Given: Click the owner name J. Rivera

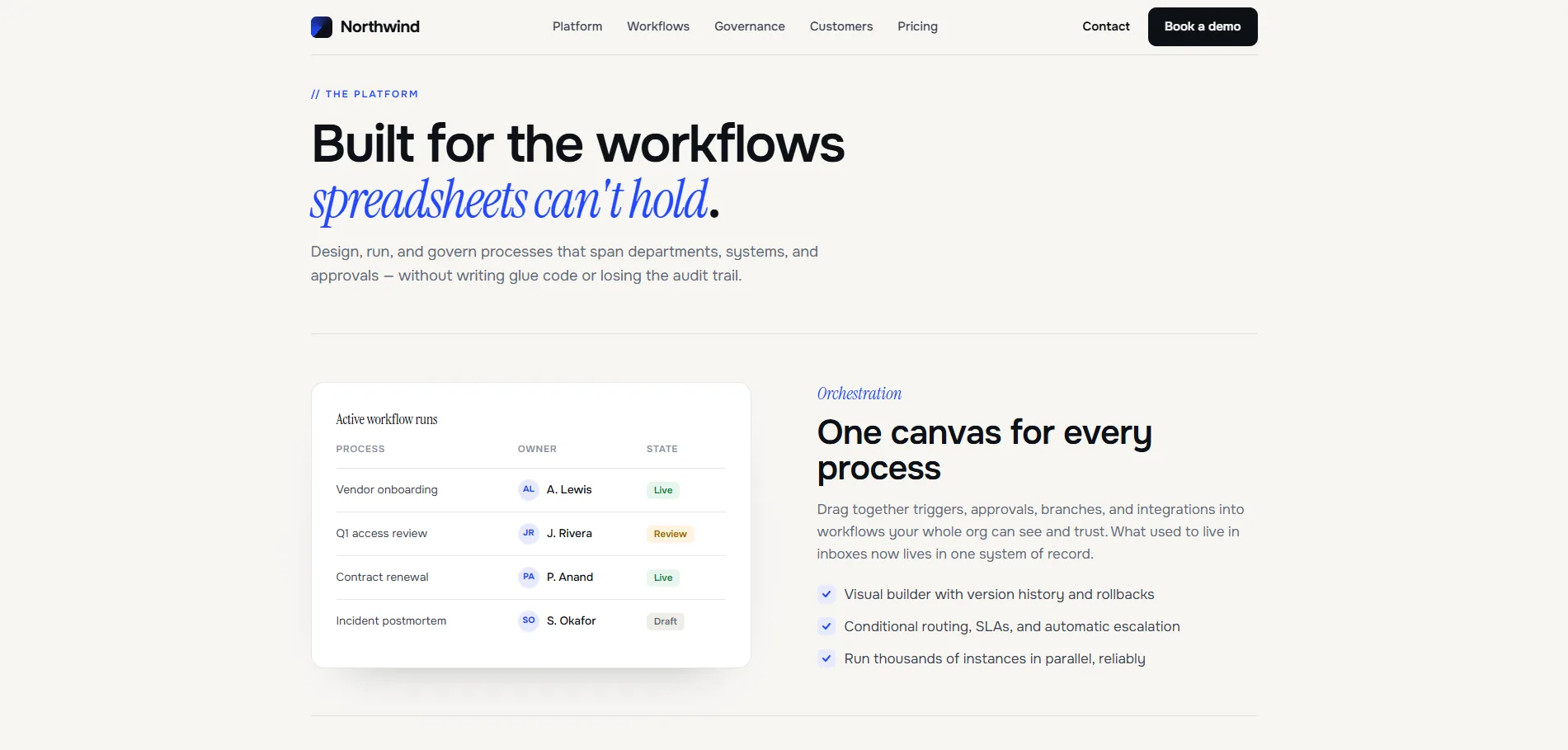Looking at the screenshot, I should (x=569, y=533).
